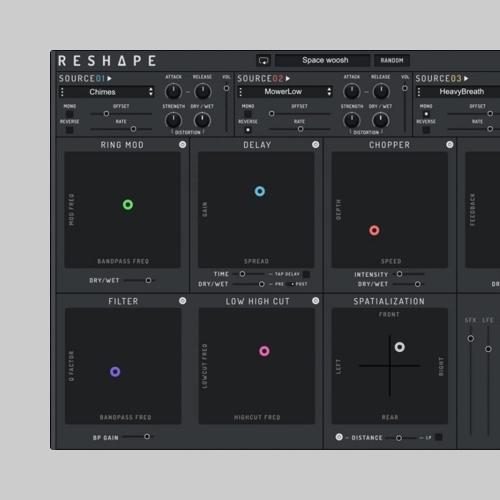Open the MowerLow sample dropdown
Screen dimensions: 500x500
coord(285,92)
